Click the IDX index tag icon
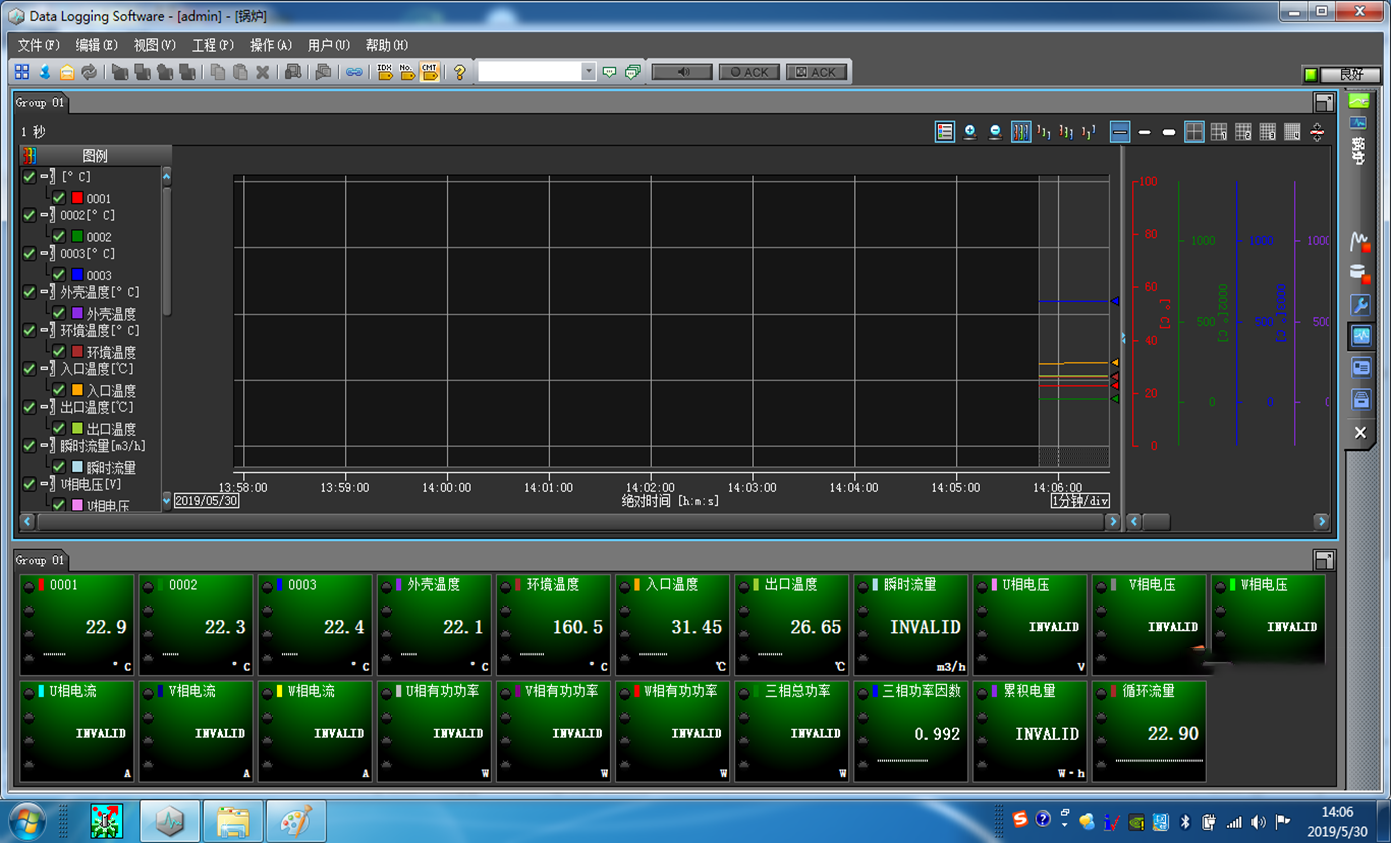Screen dimensions: 1391x843 pyautogui.click(x=384, y=72)
